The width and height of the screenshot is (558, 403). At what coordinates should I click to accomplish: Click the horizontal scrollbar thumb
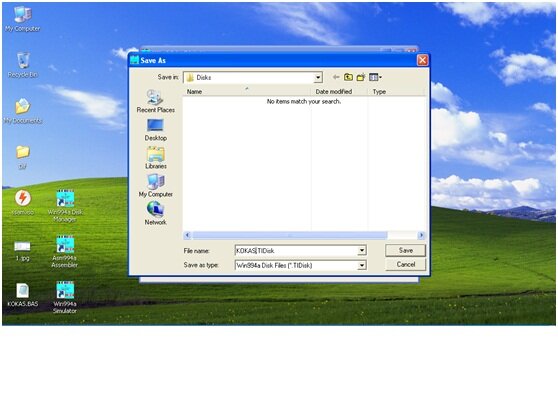click(290, 235)
